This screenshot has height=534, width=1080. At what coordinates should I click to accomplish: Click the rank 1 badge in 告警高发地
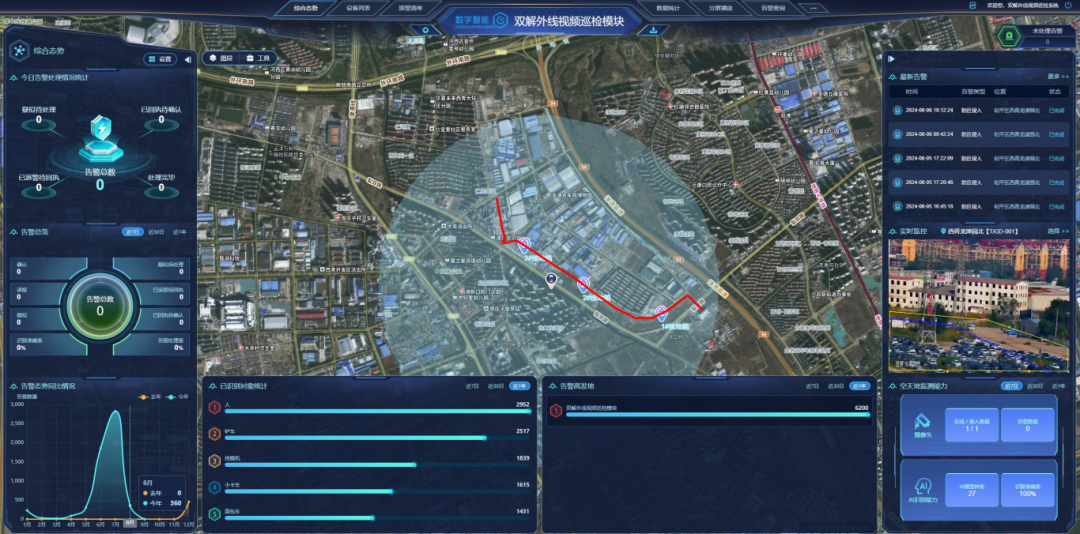(x=556, y=411)
